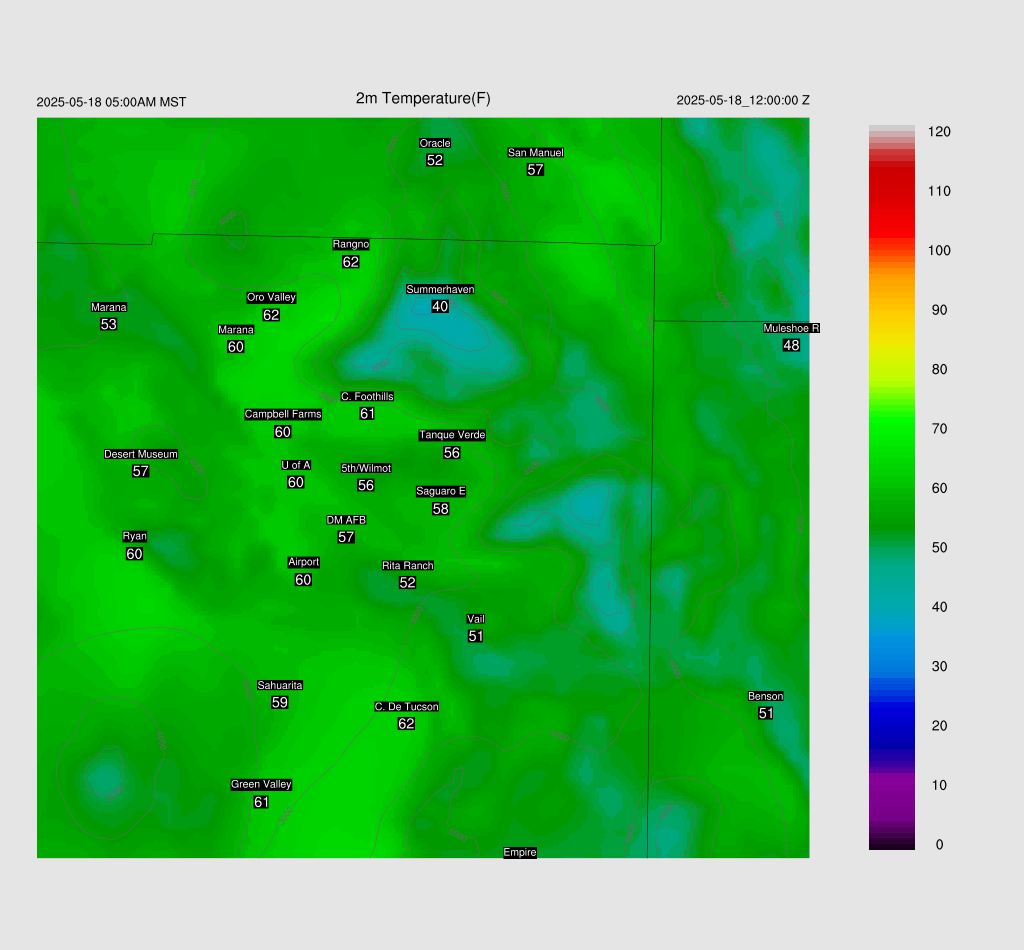The width and height of the screenshot is (1024, 950).
Task: Click the "2m Temperature(F)" map title
Action: [x=423, y=98]
